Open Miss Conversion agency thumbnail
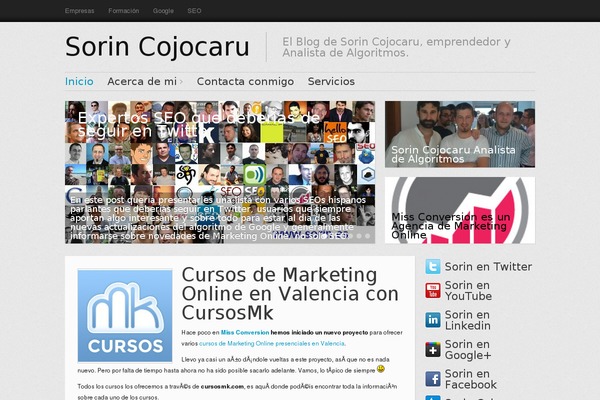Screen dimensions: 600x400 [x=460, y=210]
